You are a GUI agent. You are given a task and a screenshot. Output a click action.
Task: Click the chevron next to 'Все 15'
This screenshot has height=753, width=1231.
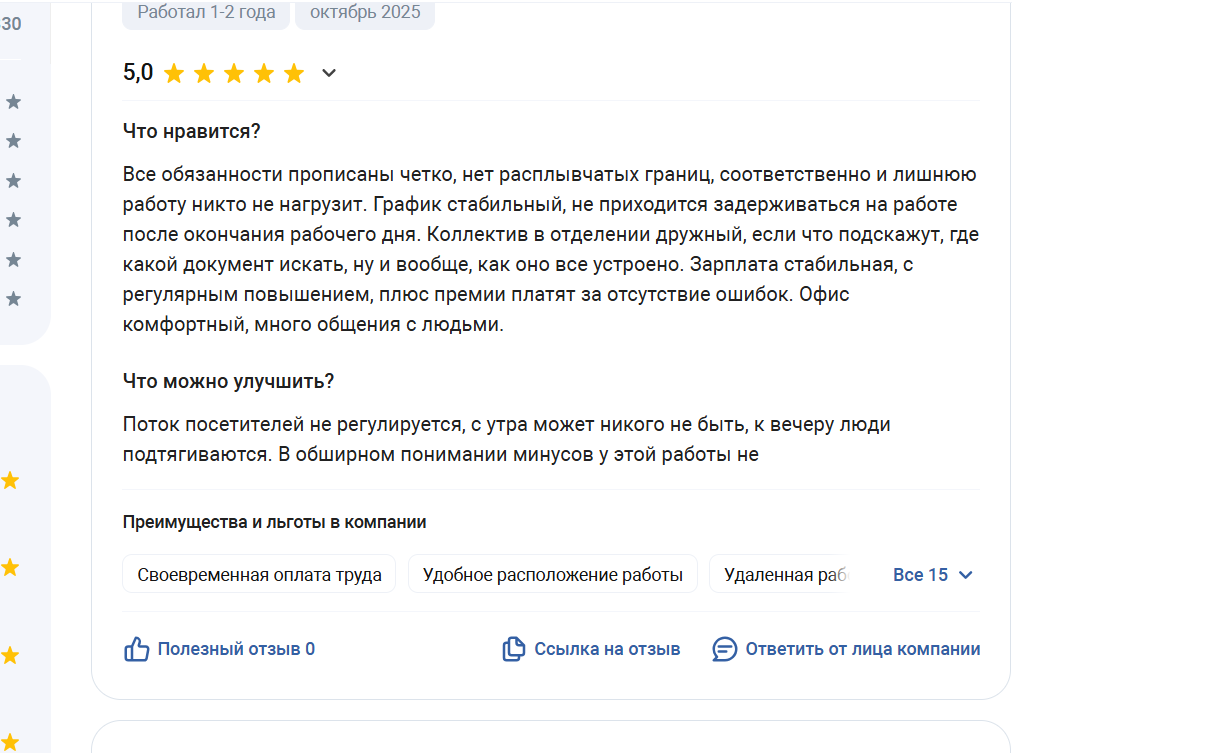(x=965, y=575)
